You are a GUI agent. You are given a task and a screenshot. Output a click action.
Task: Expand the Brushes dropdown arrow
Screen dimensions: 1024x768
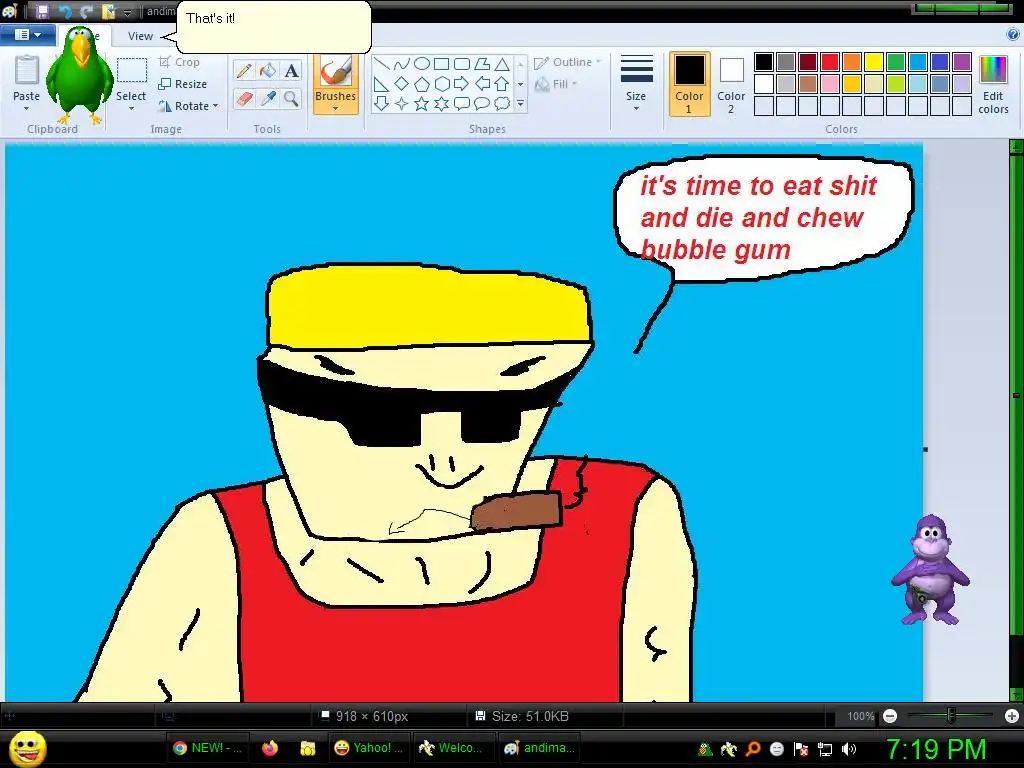coord(336,108)
